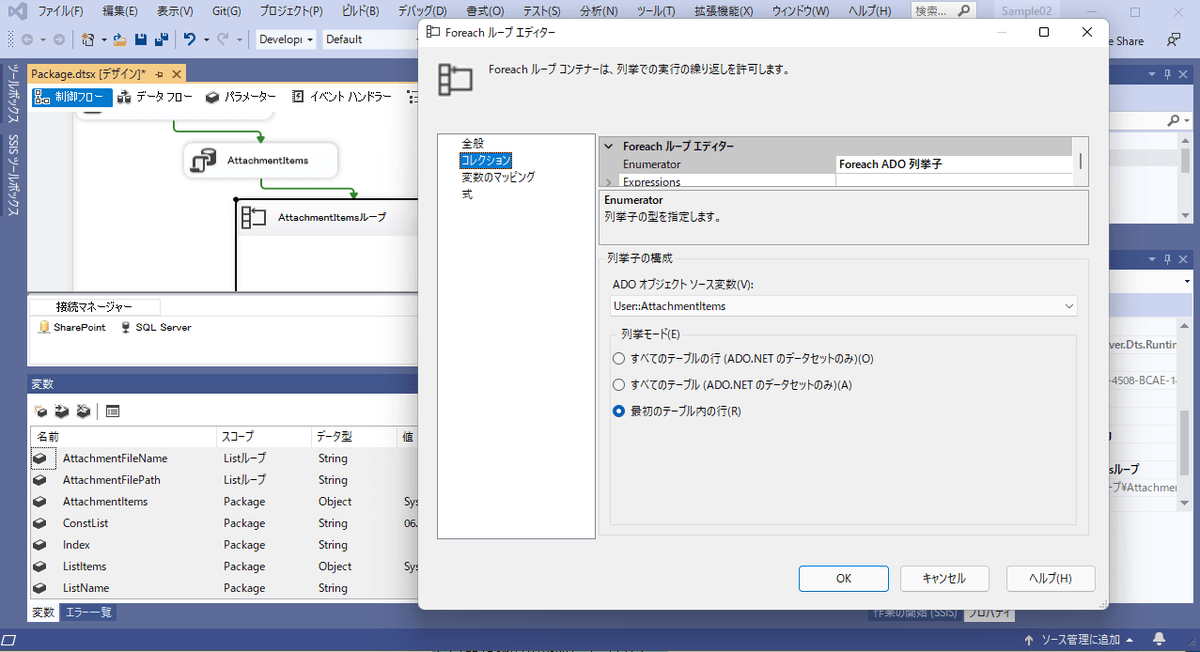Image resolution: width=1200 pixels, height=652 pixels.
Task: Click the Foreach loop container icon on canvas
Action: (252, 217)
